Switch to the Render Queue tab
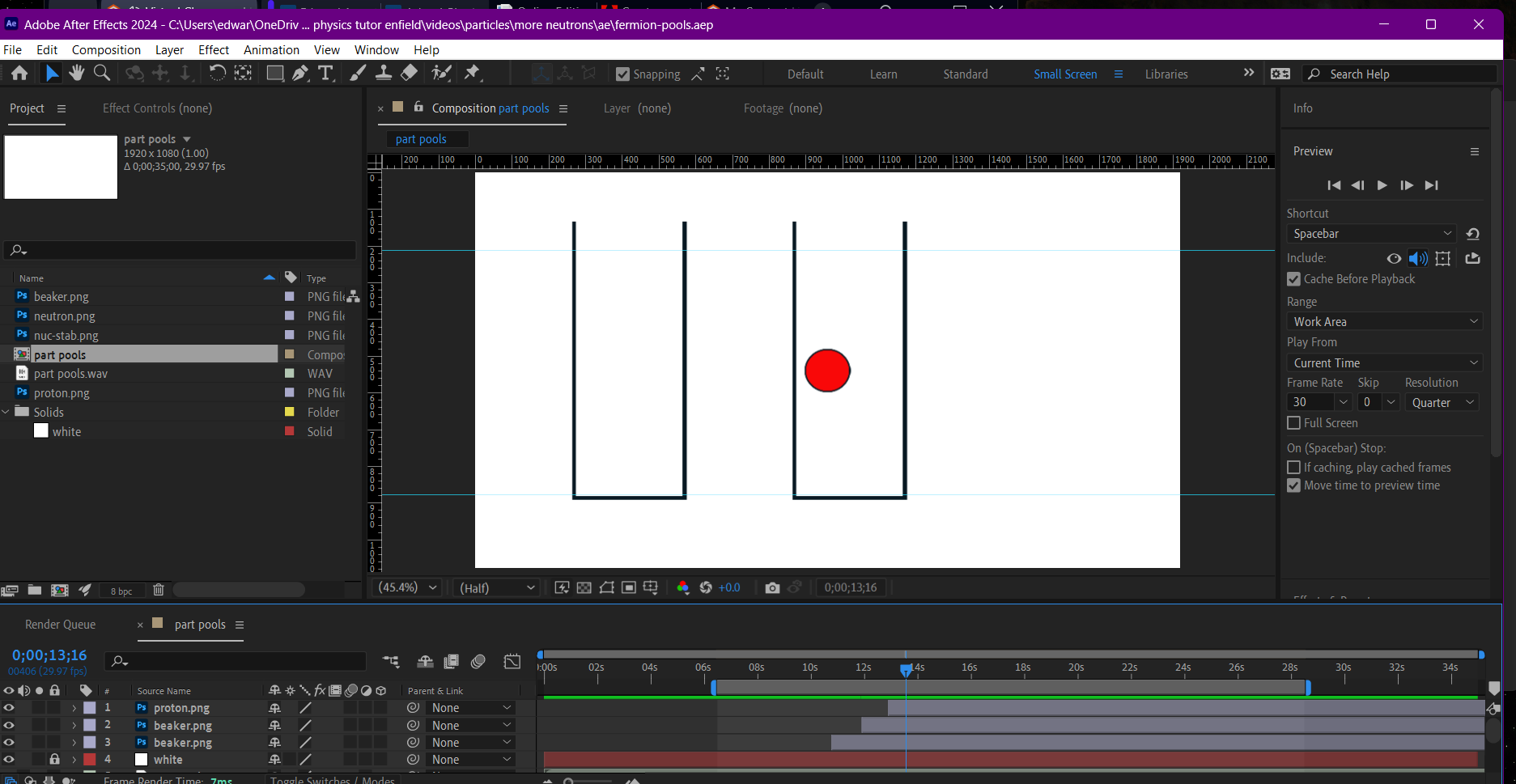The height and width of the screenshot is (784, 1516). pyautogui.click(x=60, y=625)
